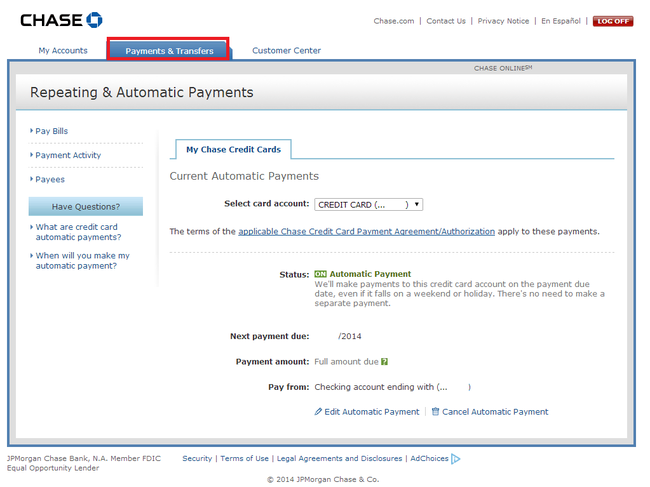Open the Credit Card Payment Agreement/Authorization link

point(366,231)
